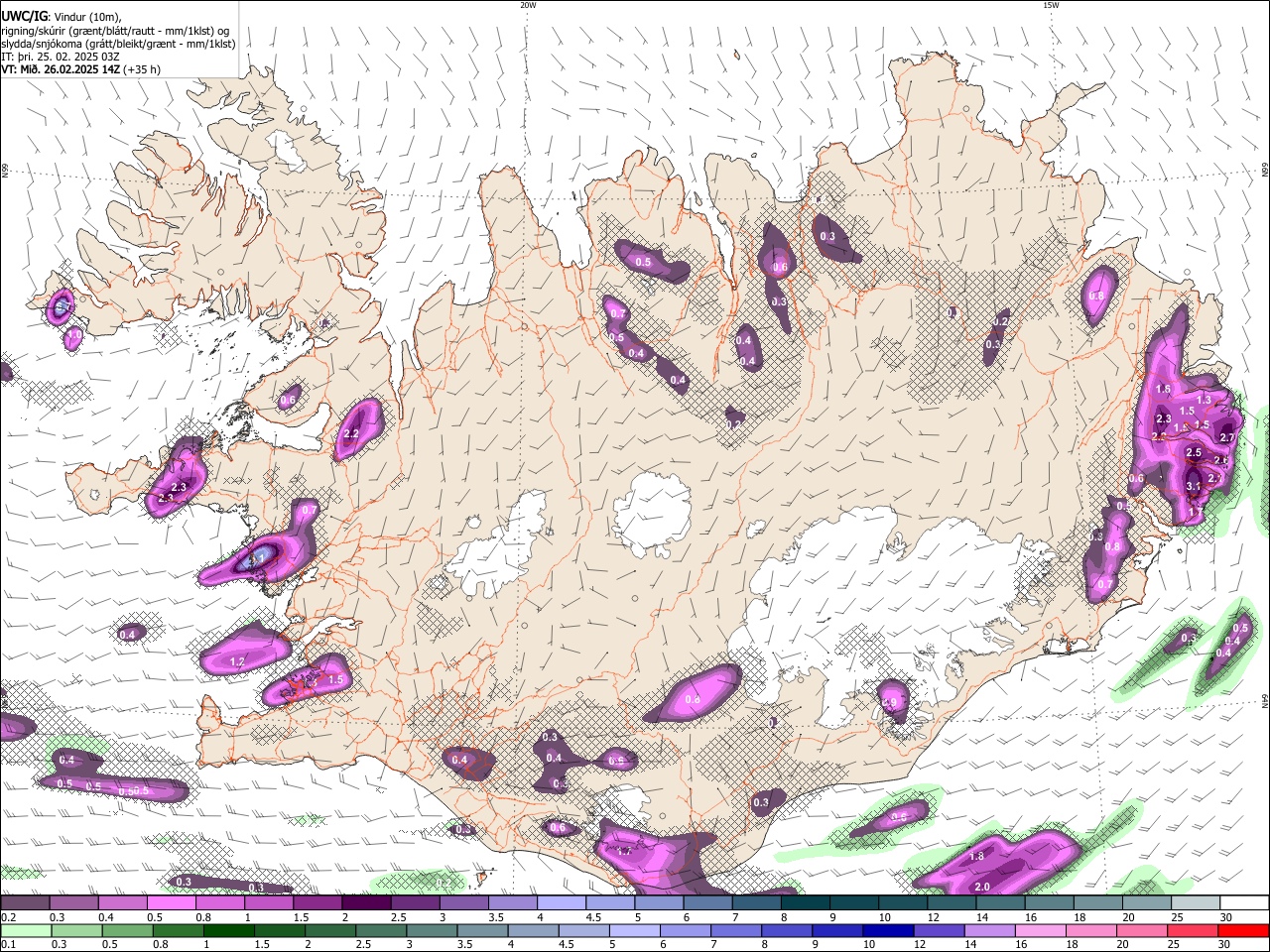Click the '20W' longitude label at top
This screenshot has width=1270, height=952.
point(528,5)
